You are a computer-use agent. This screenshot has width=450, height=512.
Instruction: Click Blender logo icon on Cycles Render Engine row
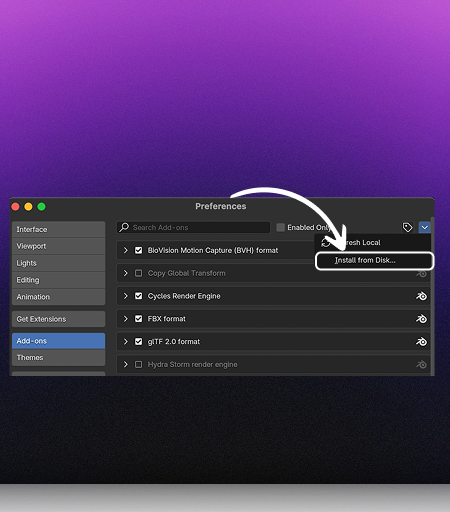pos(421,296)
